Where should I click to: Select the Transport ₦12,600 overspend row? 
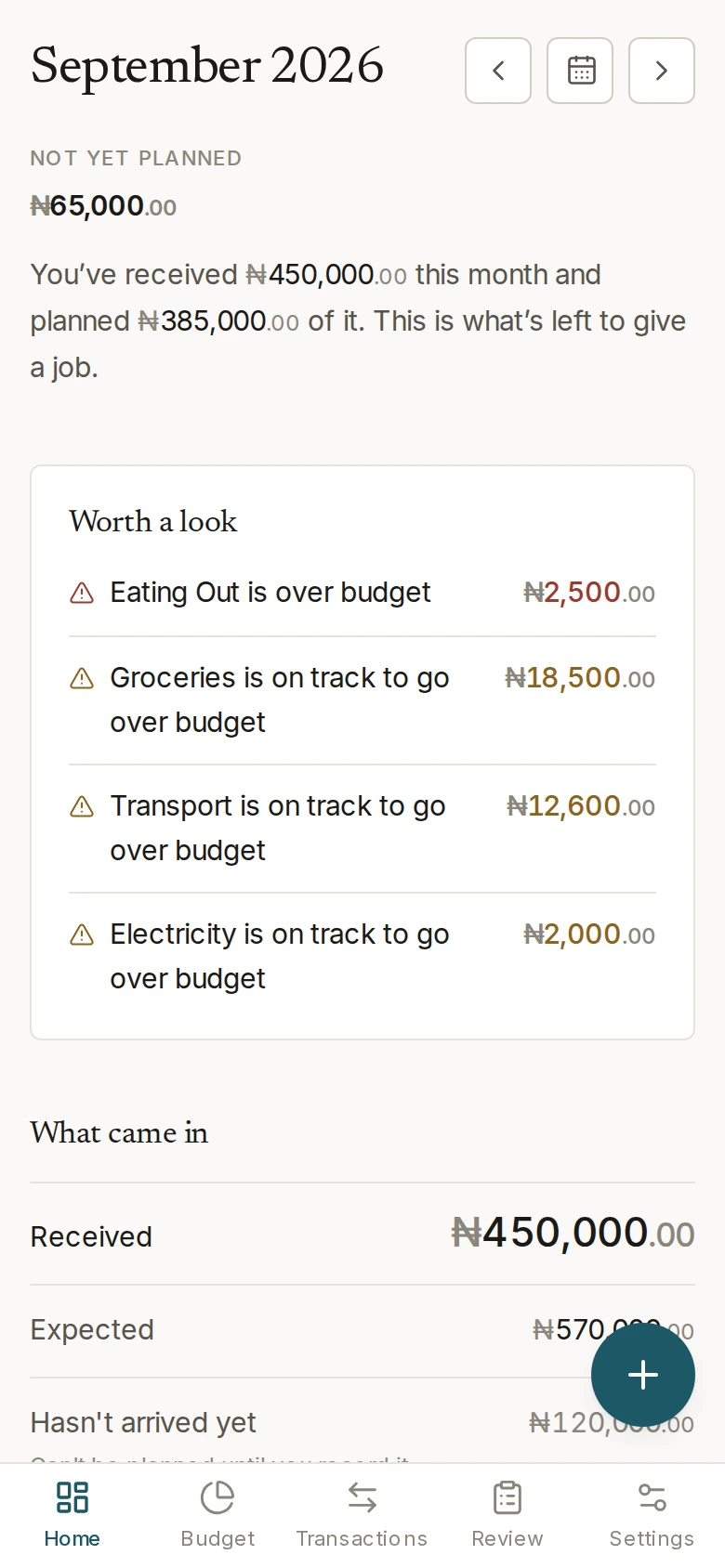point(362,829)
